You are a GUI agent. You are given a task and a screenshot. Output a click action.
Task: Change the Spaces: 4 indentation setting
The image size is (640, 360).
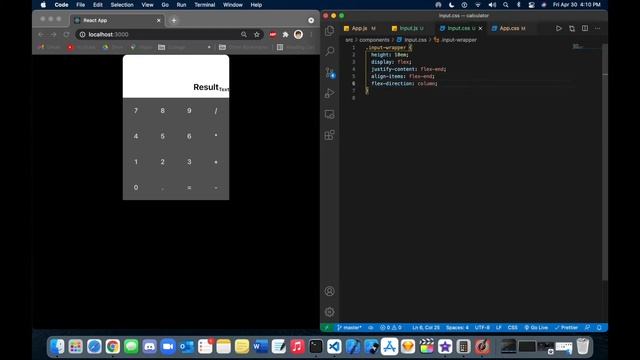(457, 327)
